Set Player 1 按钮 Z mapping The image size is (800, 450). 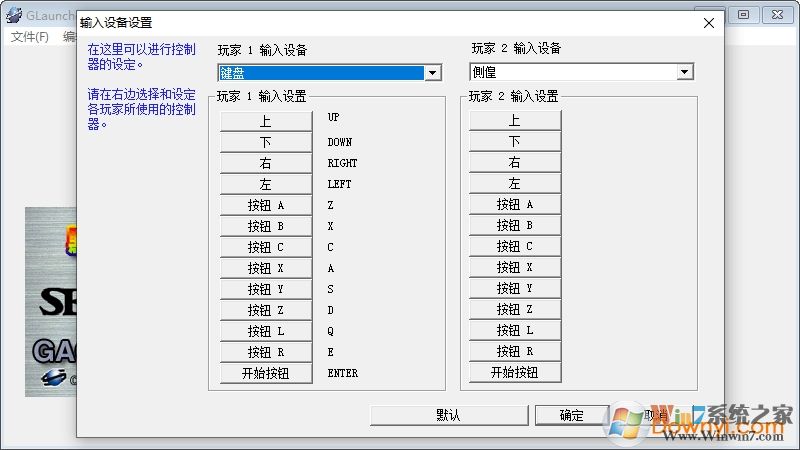tap(266, 310)
